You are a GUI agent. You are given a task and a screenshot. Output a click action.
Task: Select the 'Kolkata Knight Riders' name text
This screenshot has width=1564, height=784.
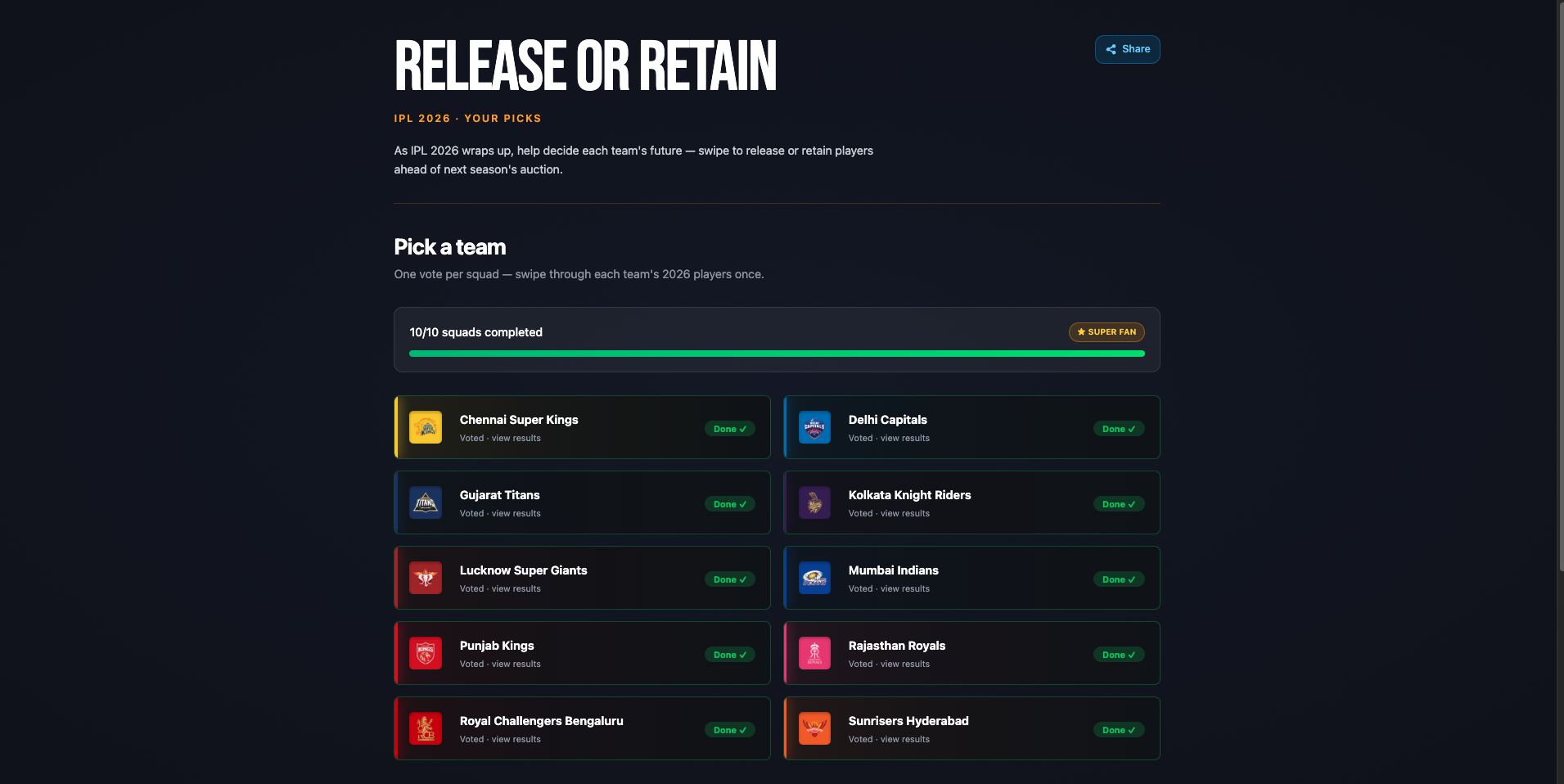910,495
